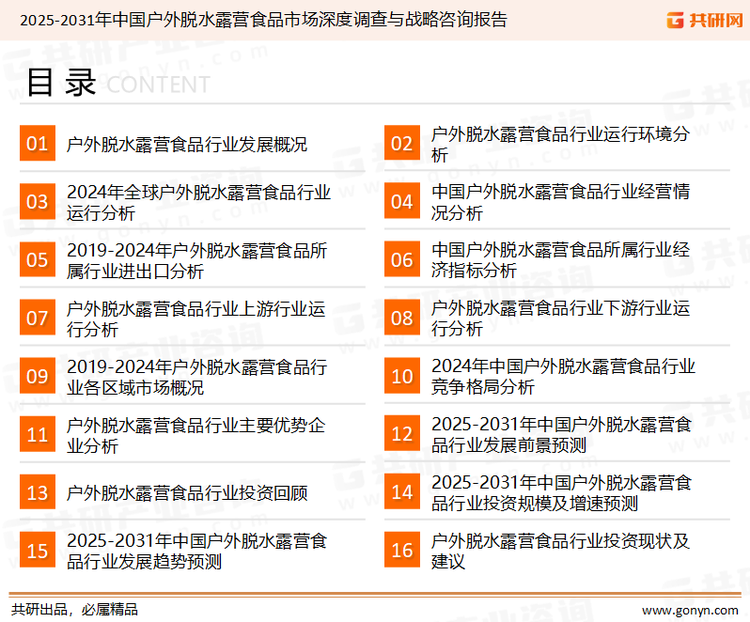Click the orange 16 number box
This screenshot has width=750, height=622.
click(402, 550)
